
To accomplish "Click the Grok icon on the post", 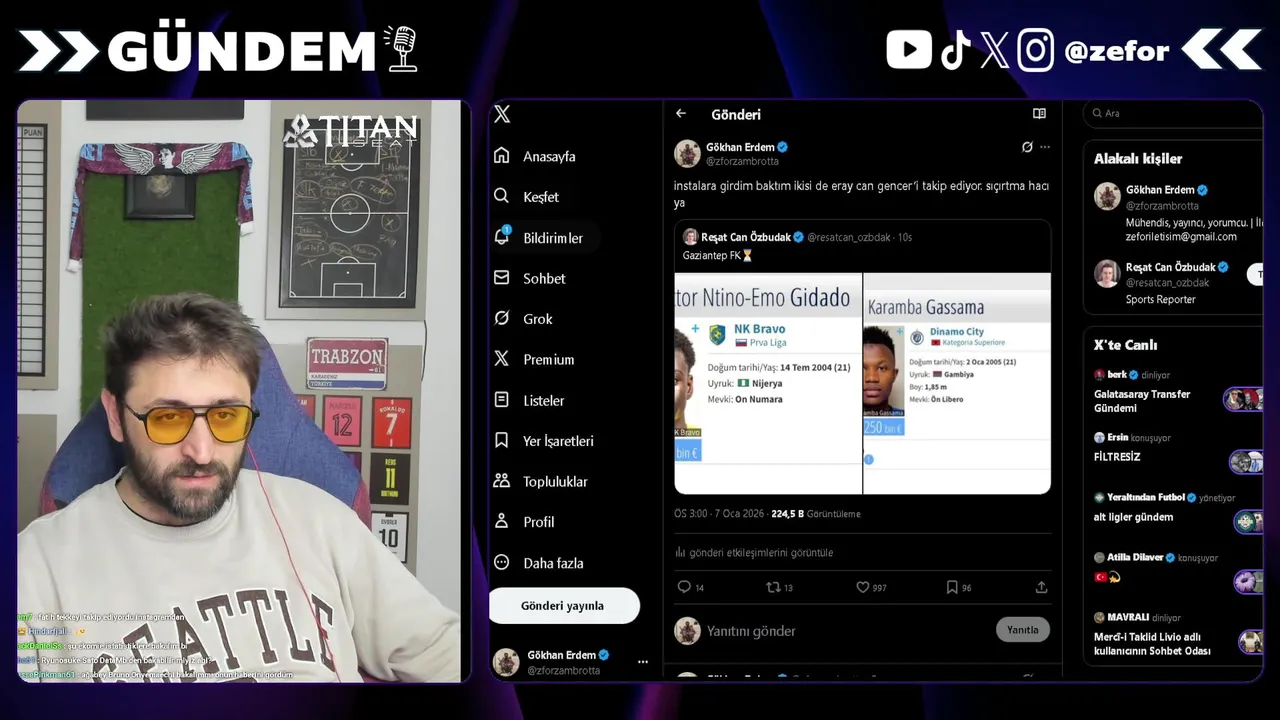I will pyautogui.click(x=1027, y=147).
